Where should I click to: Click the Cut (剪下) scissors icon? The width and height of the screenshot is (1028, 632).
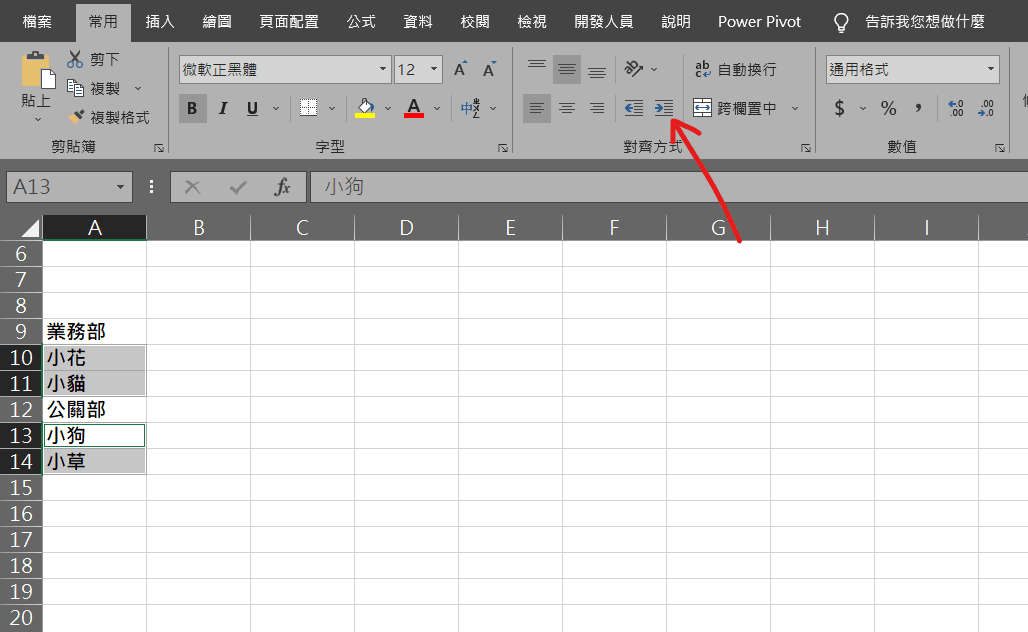(x=75, y=59)
